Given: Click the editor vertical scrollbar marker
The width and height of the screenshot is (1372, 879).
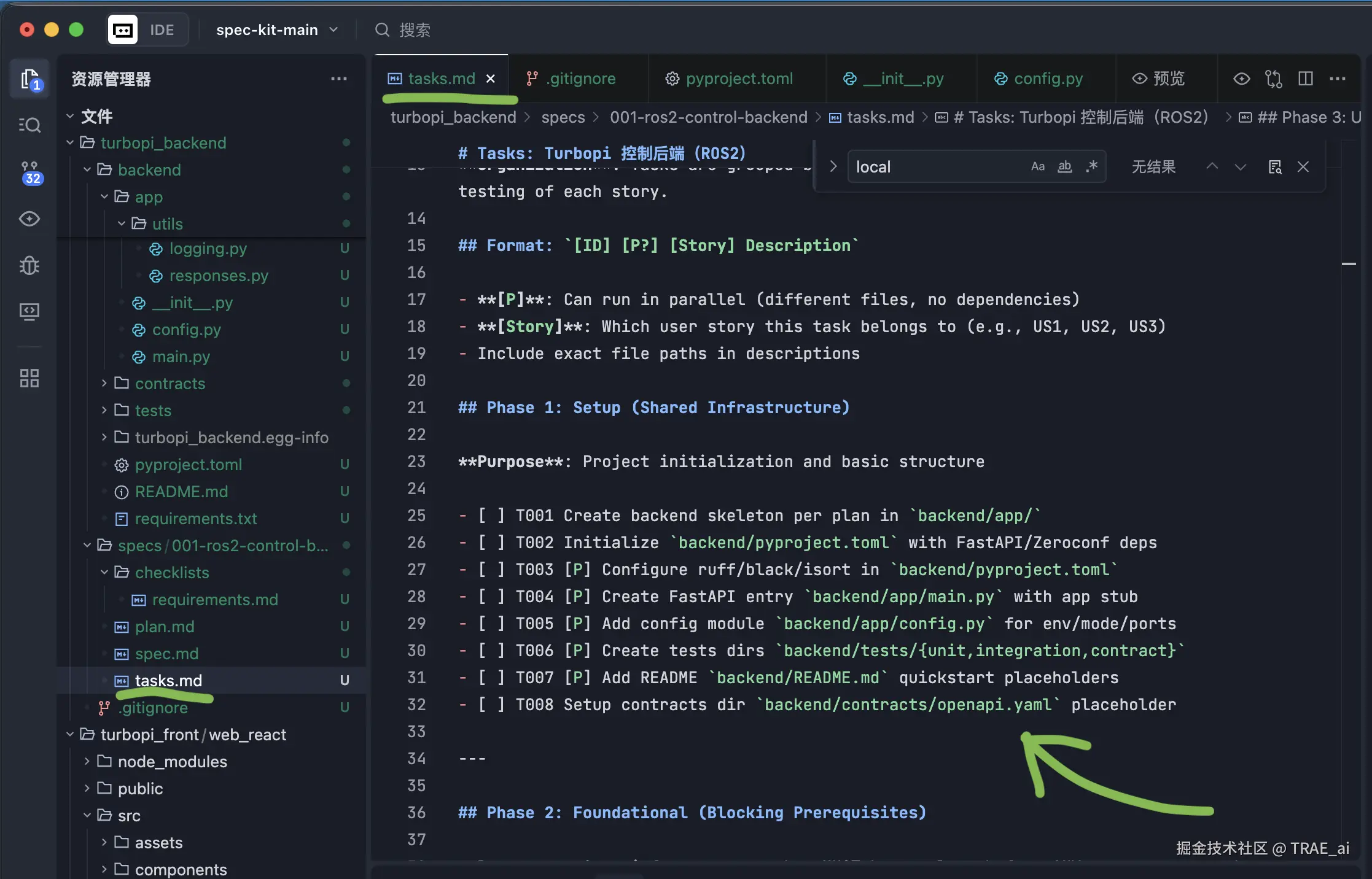Looking at the screenshot, I should coord(1349,264).
